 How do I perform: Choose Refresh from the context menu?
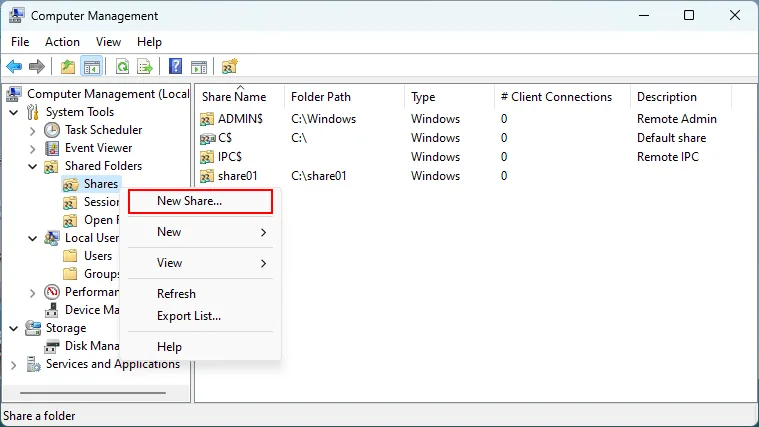(200, 294)
